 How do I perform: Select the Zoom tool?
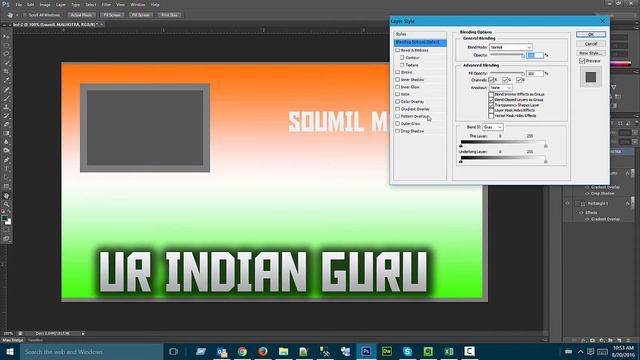[6, 204]
